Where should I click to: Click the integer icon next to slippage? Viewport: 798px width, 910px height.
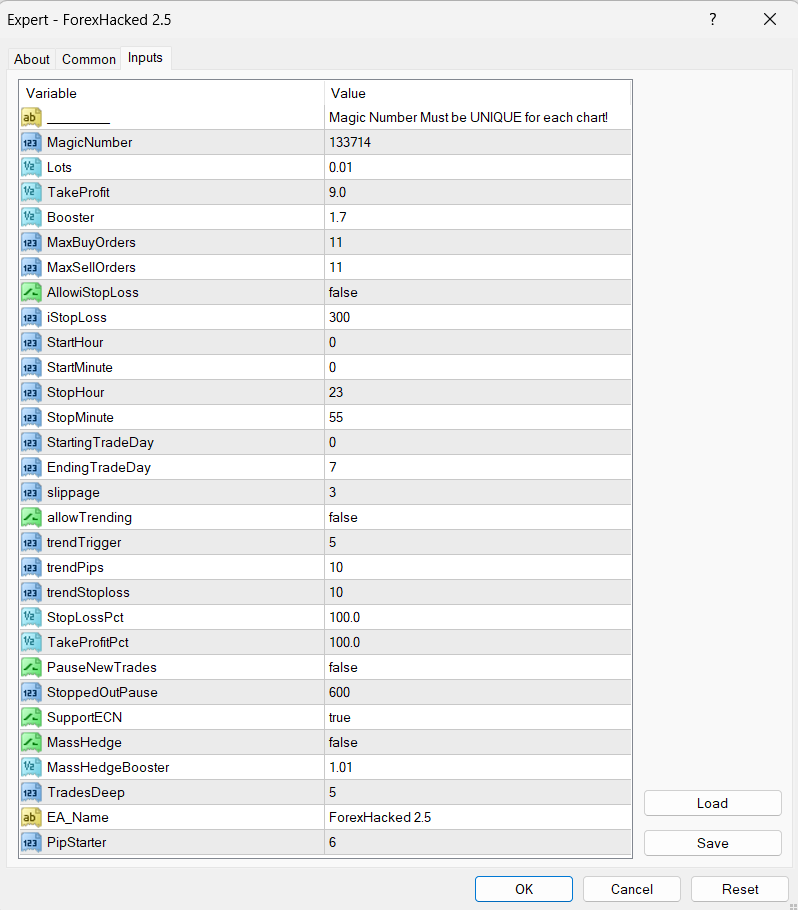click(x=31, y=492)
